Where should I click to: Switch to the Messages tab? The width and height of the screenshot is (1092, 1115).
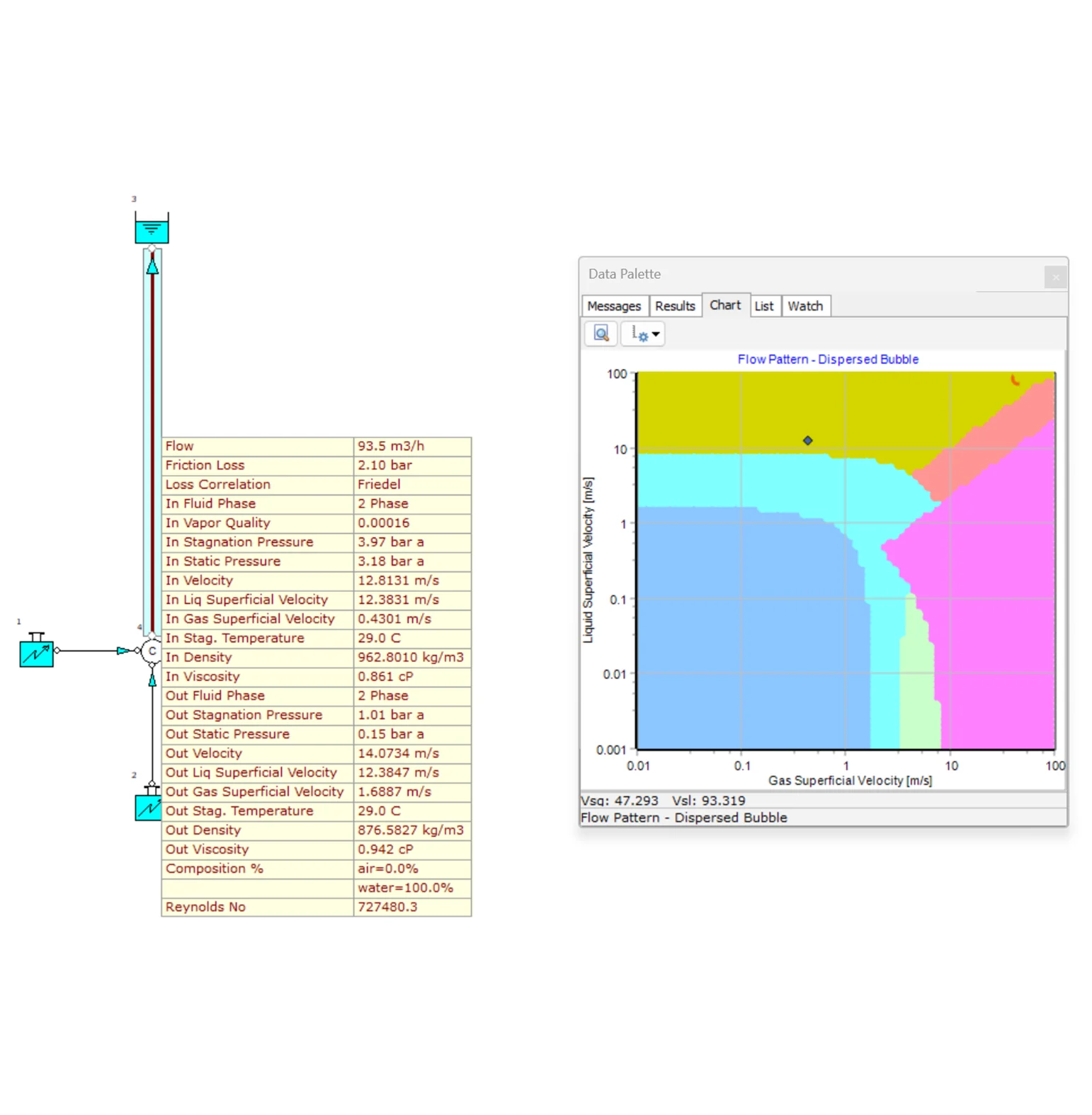pos(613,306)
